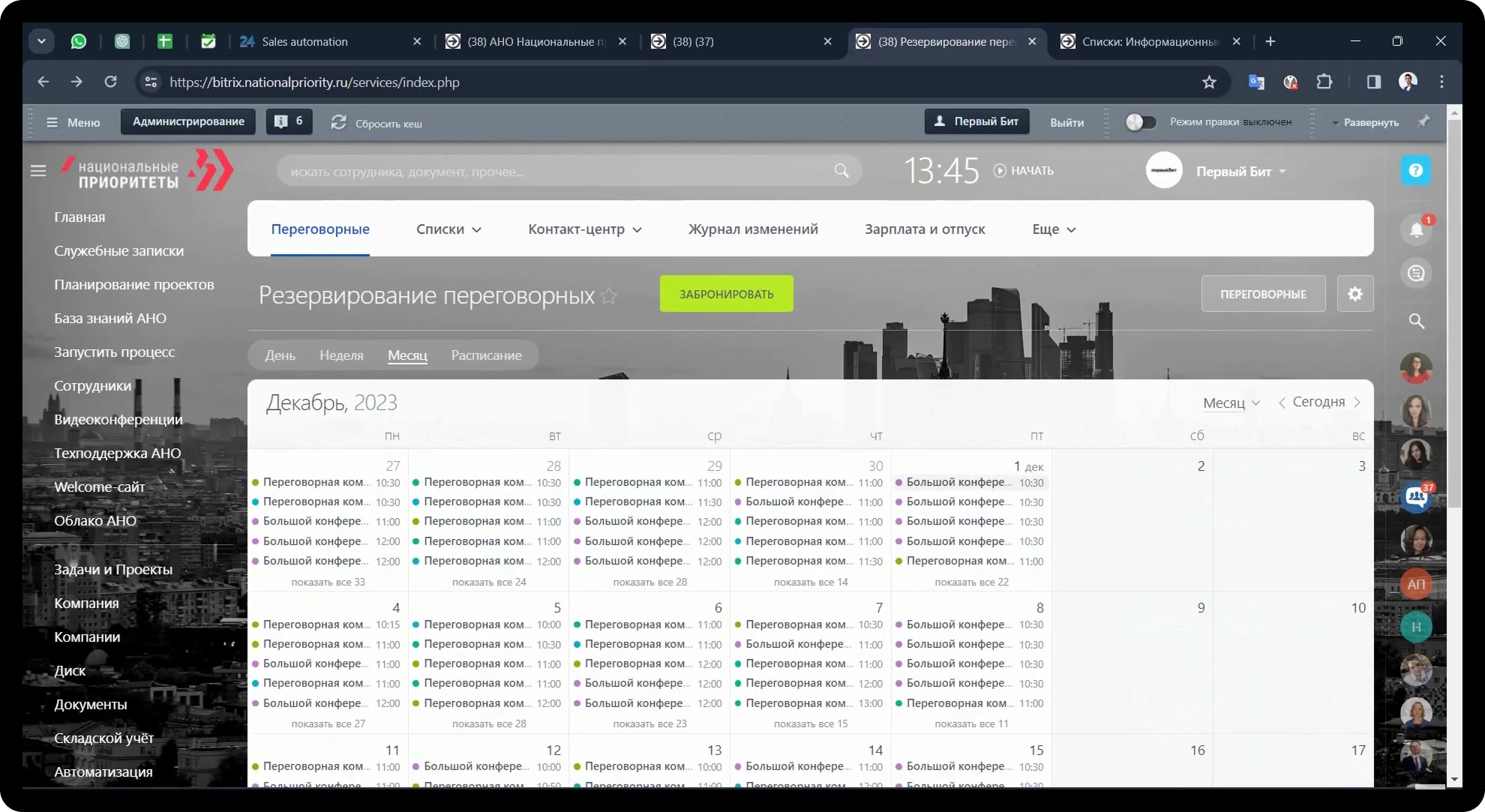Click the notifications bell icon
The height and width of the screenshot is (812, 1485).
[1416, 230]
